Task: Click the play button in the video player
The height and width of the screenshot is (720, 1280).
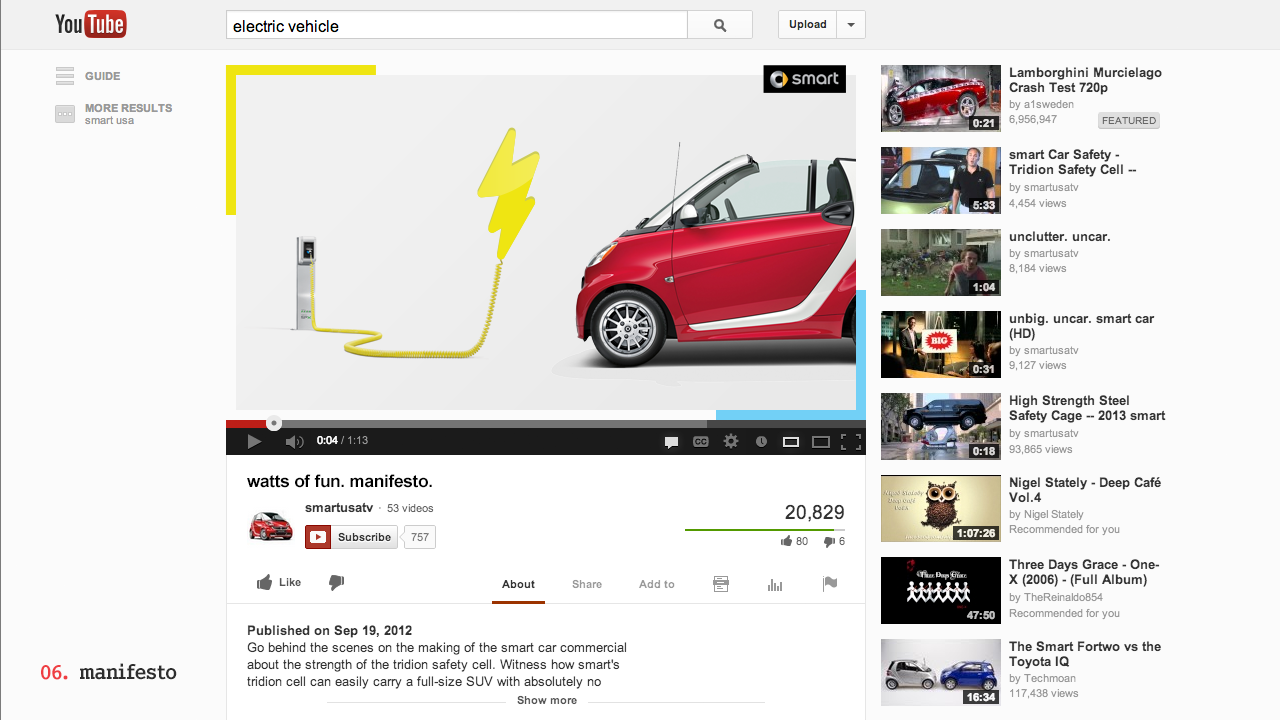Action: (254, 441)
